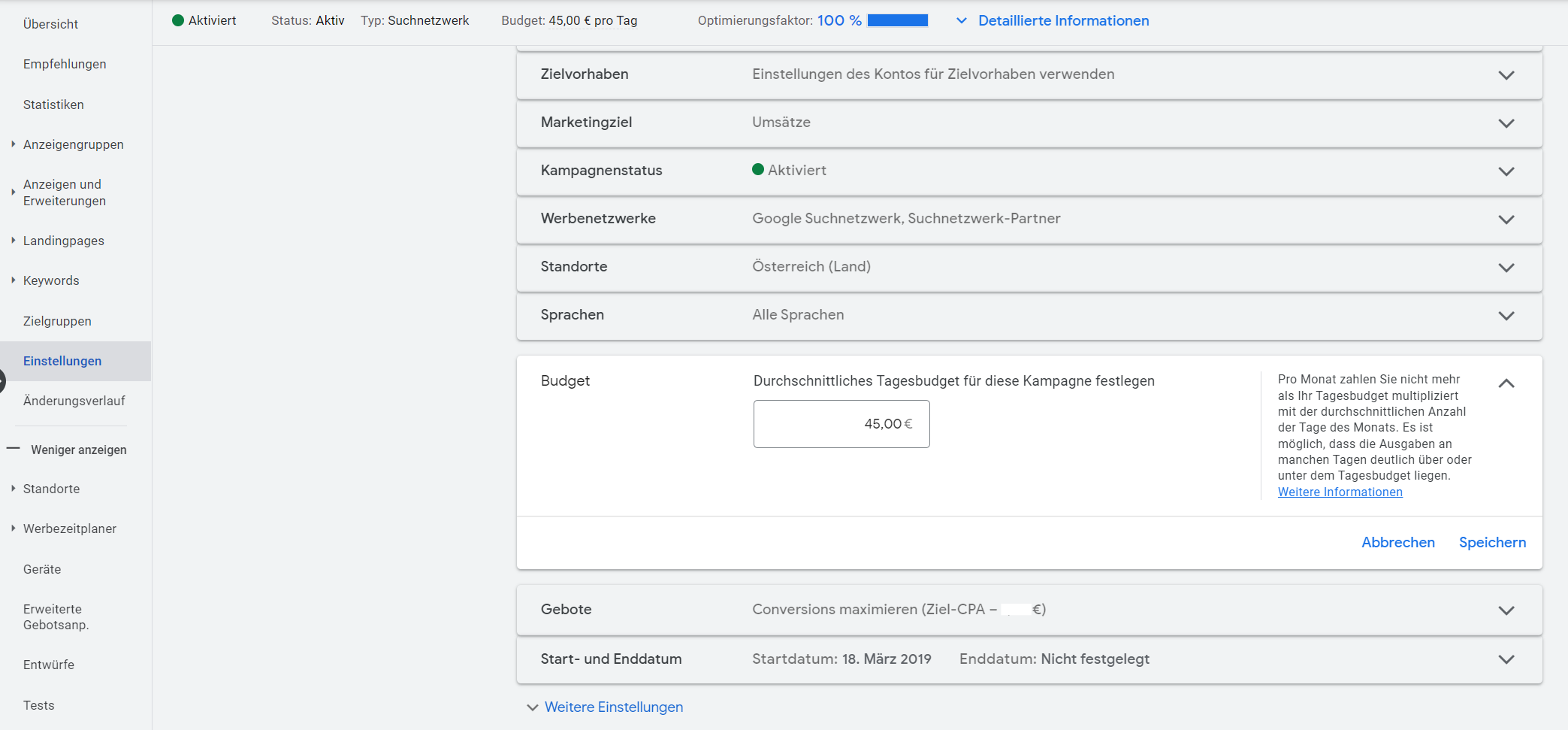This screenshot has width=1568, height=730.
Task: Click the Speichern button
Action: point(1492,542)
